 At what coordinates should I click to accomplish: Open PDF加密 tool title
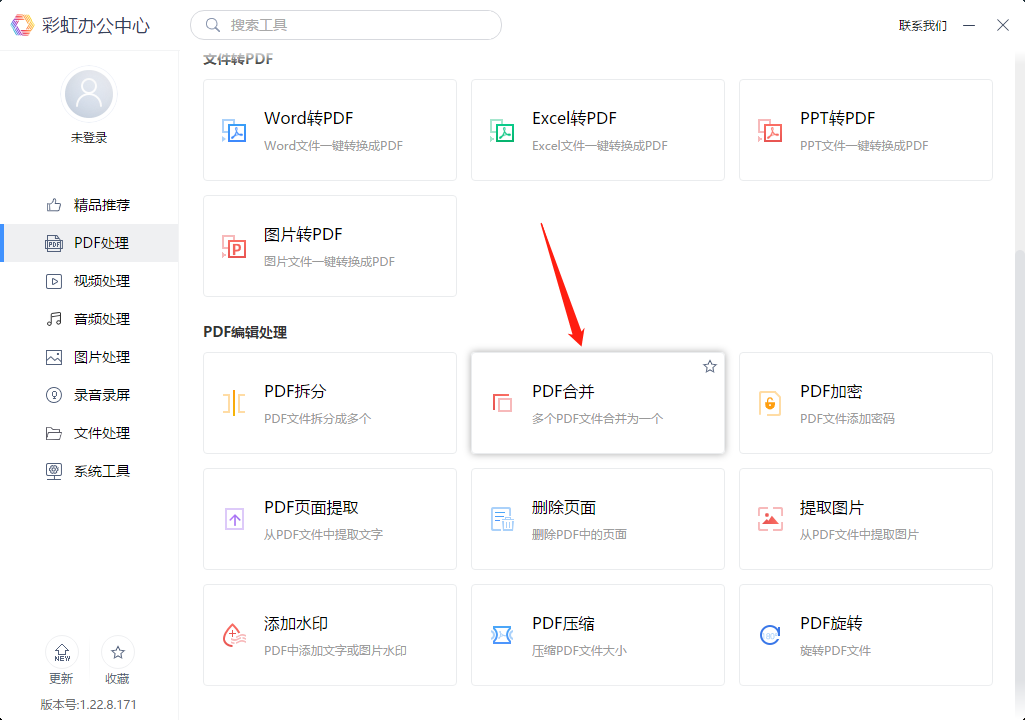(x=832, y=392)
